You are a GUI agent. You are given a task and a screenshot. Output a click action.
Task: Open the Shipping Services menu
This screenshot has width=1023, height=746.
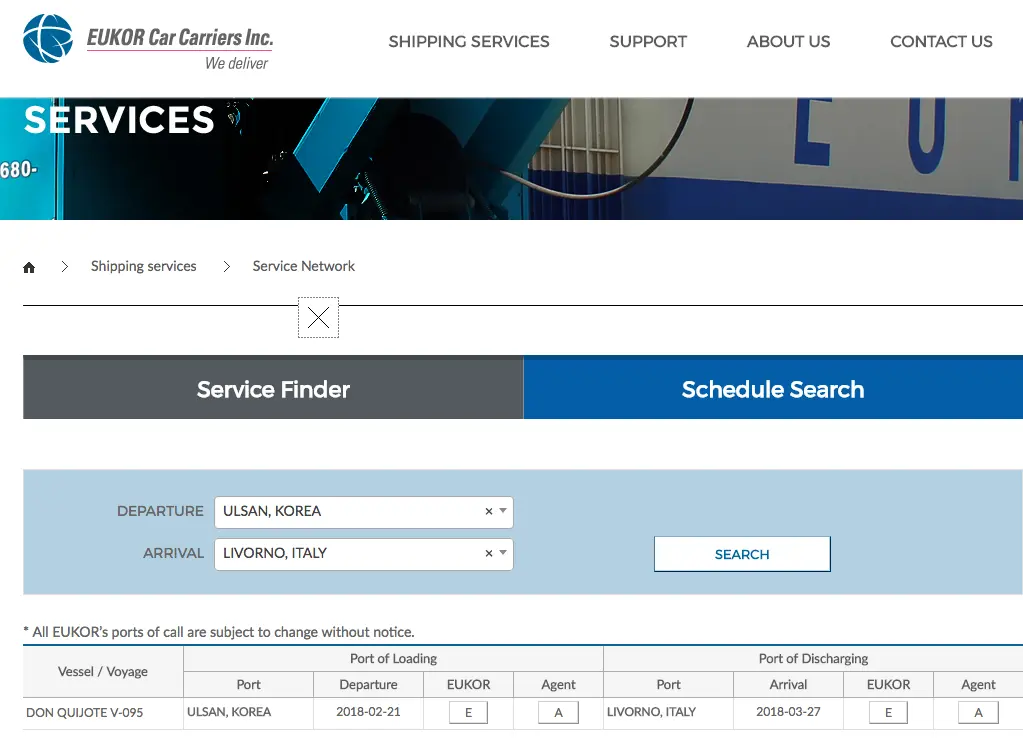pyautogui.click(x=469, y=42)
